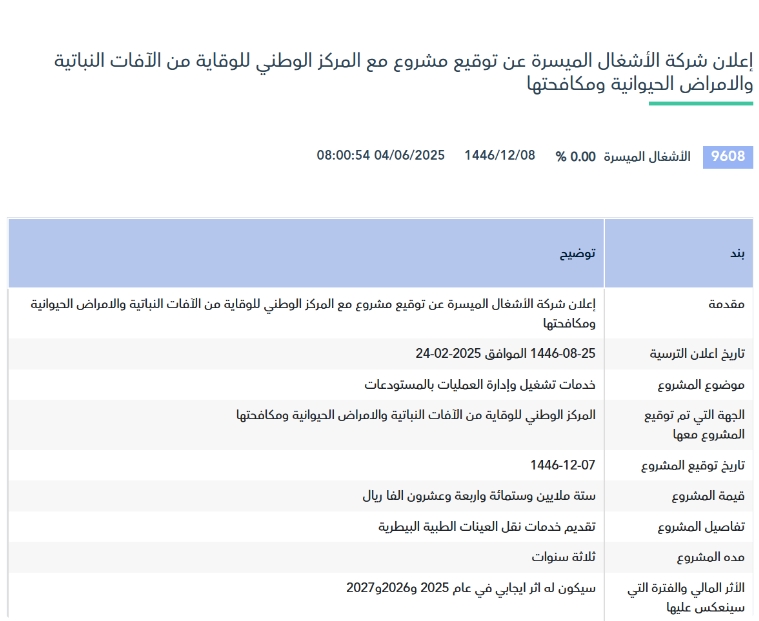This screenshot has width=759, height=621.
Task: Click the announcement title heading
Action: click(x=403, y=71)
